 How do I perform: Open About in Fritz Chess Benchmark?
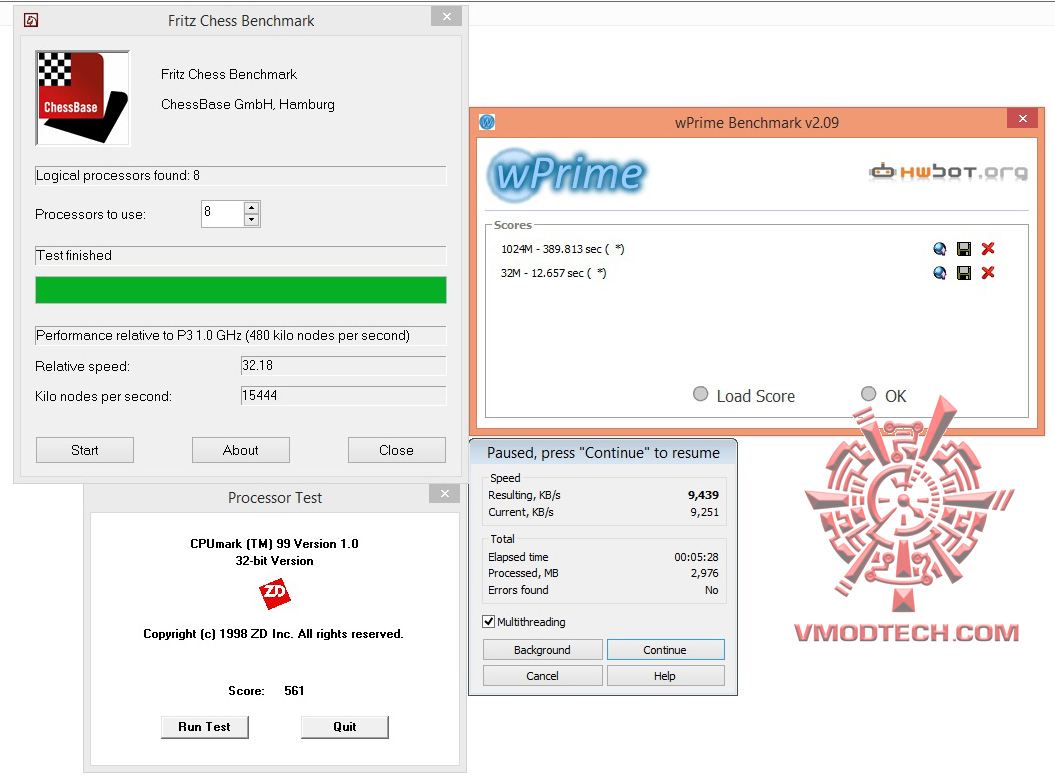tap(241, 450)
